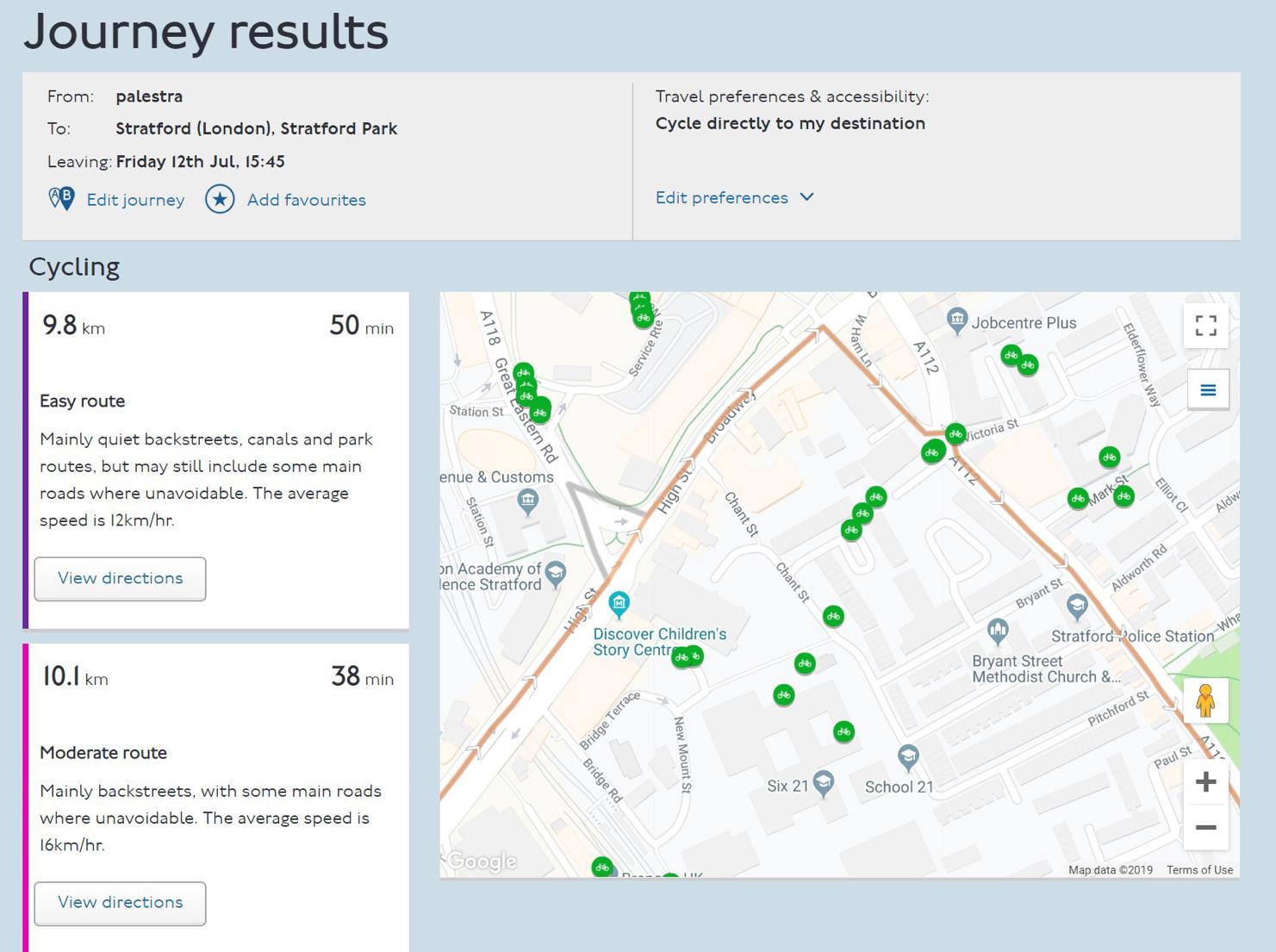Image resolution: width=1276 pixels, height=952 pixels.
Task: Select the cycle hire point near Mark St
Action: (x=1078, y=498)
